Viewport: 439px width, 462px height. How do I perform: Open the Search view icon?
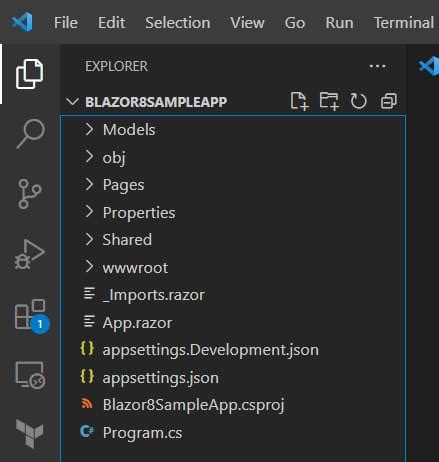tap(30, 133)
